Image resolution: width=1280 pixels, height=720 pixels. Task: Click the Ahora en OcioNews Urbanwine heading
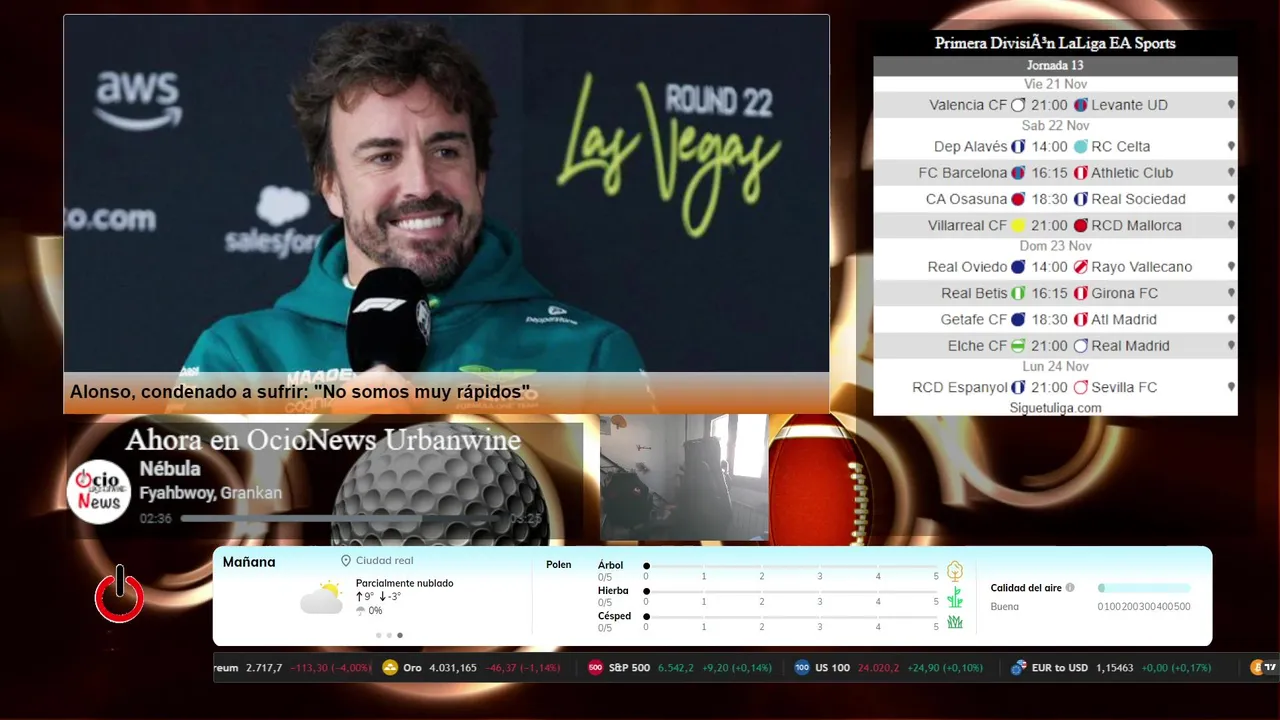(323, 440)
